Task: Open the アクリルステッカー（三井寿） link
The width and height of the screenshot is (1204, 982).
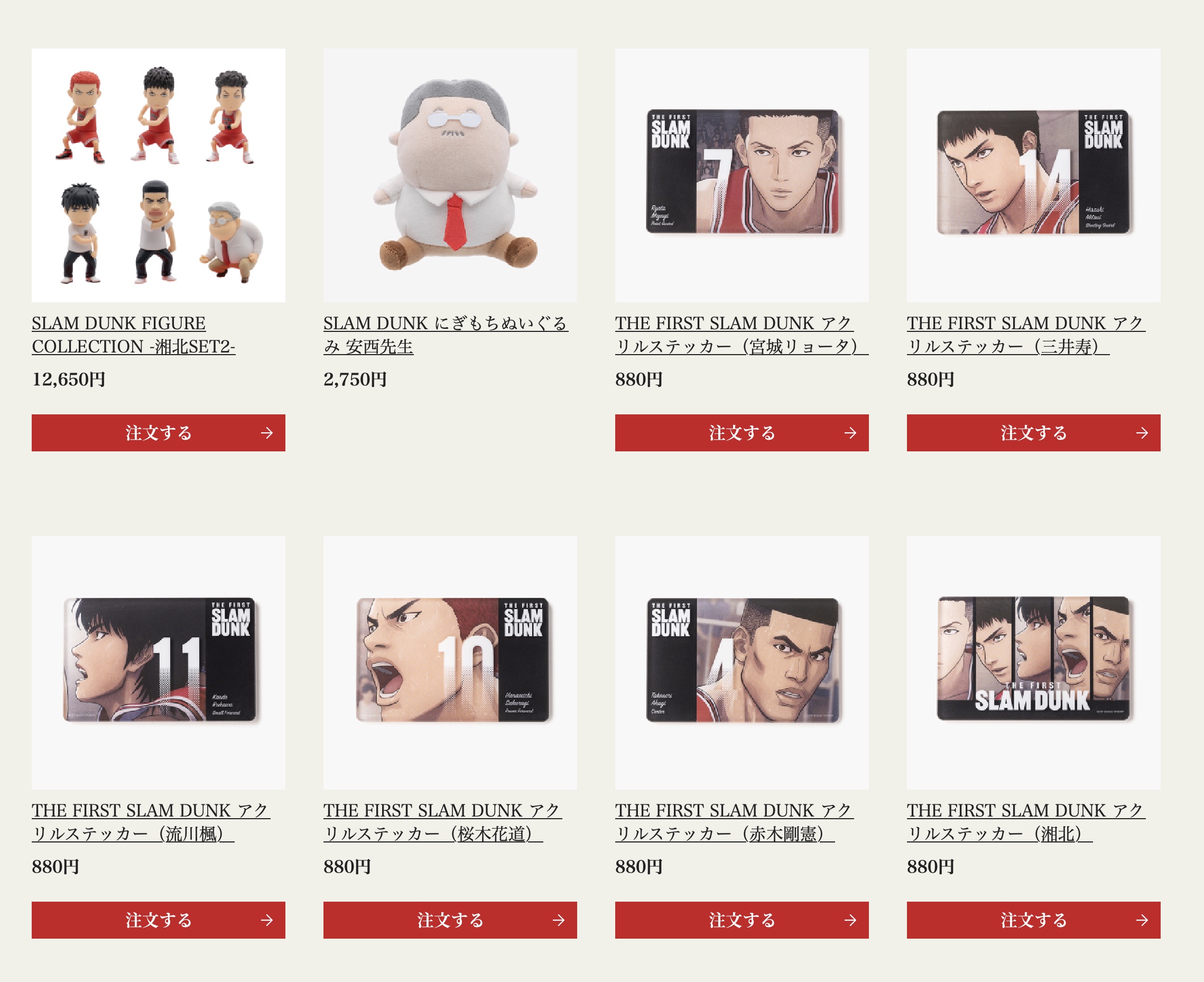Action: [1026, 335]
